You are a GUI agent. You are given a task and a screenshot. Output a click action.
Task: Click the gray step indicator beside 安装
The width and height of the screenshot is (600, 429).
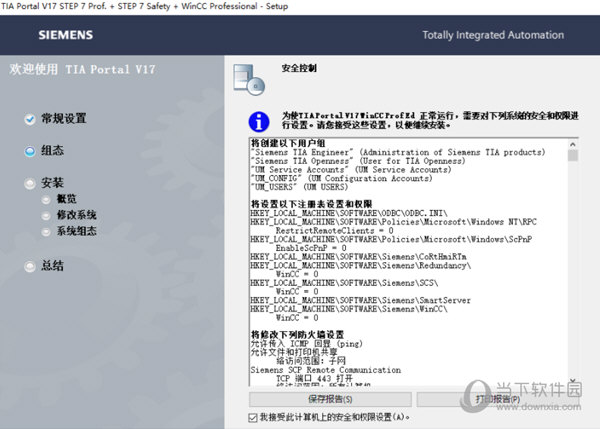(30, 184)
